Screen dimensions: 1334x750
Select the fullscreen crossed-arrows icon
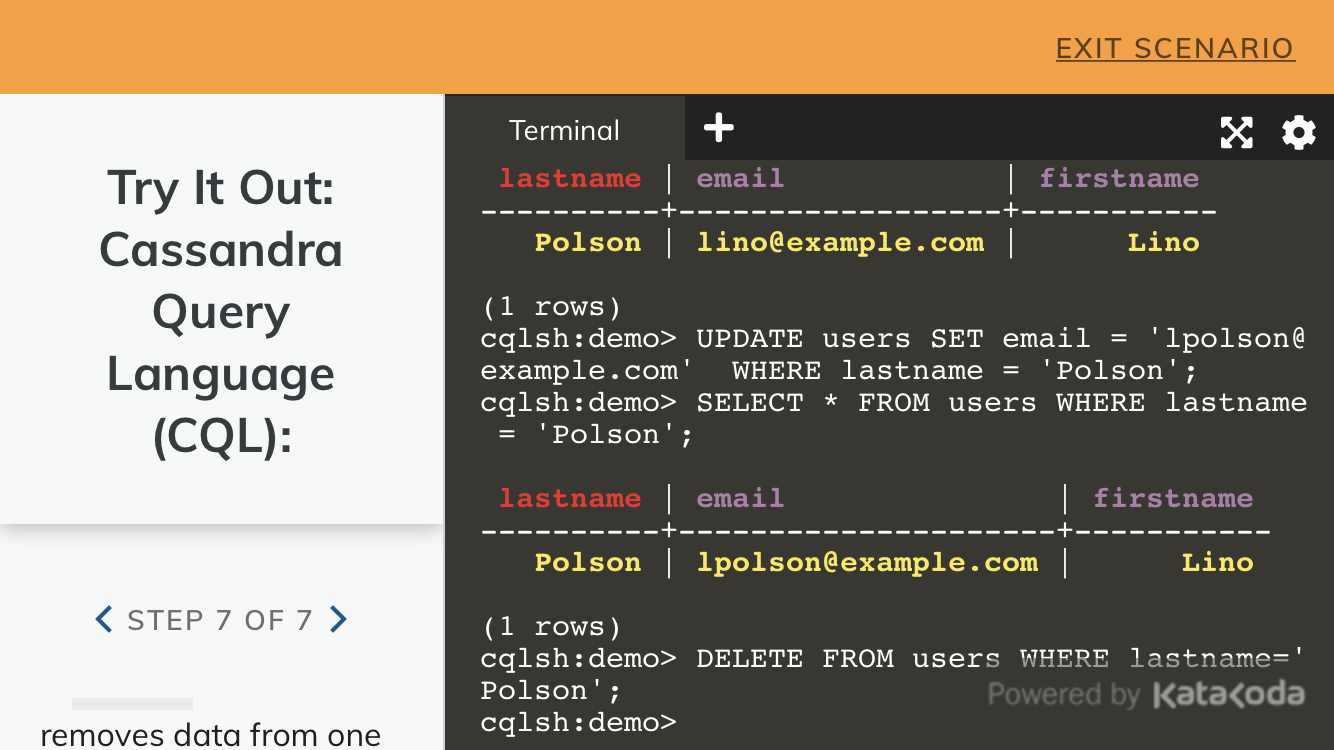pyautogui.click(x=1237, y=132)
